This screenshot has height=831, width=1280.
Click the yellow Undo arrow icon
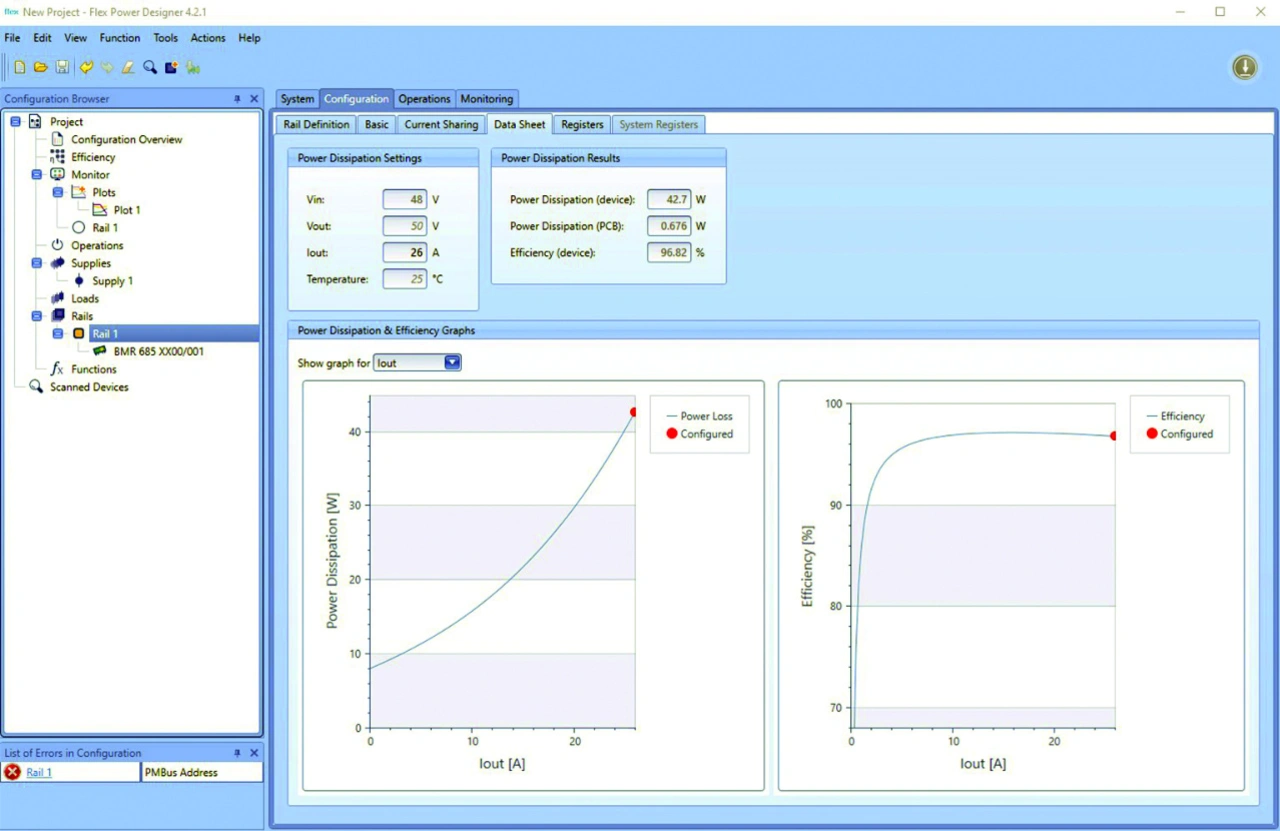click(86, 67)
